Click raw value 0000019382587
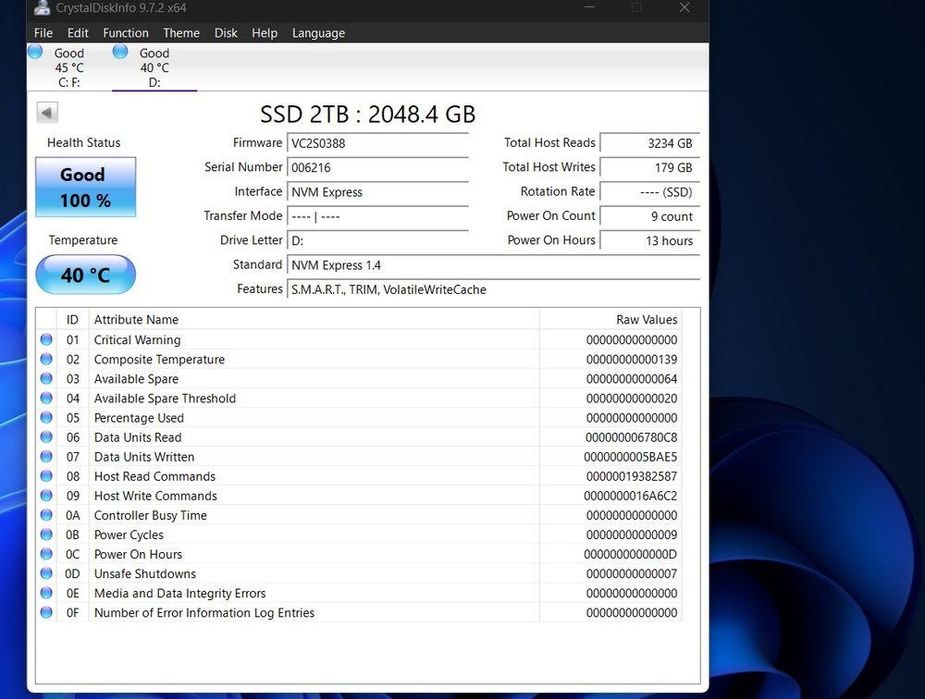 click(632, 476)
